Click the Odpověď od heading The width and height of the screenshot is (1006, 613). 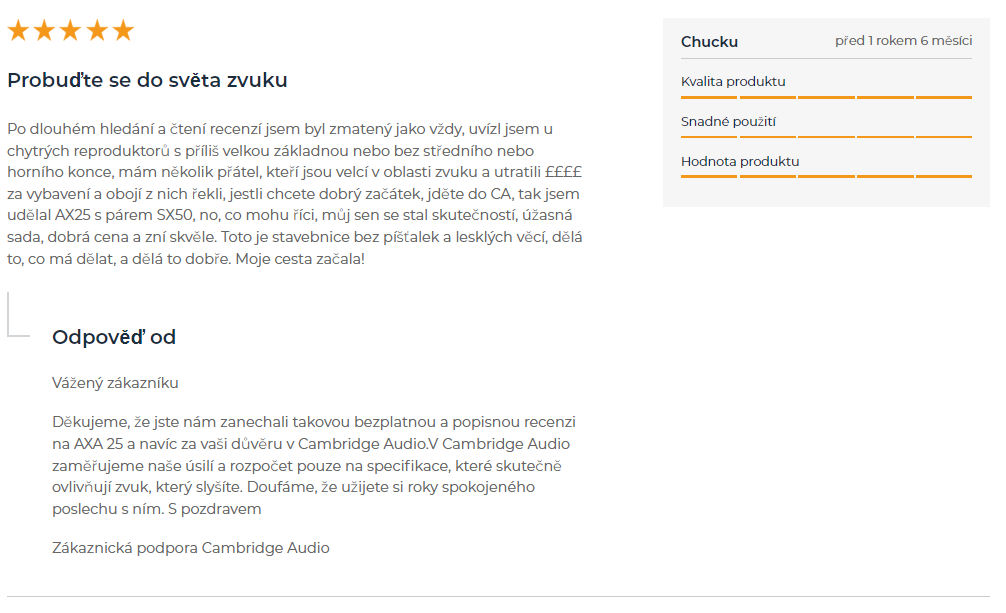pos(114,337)
